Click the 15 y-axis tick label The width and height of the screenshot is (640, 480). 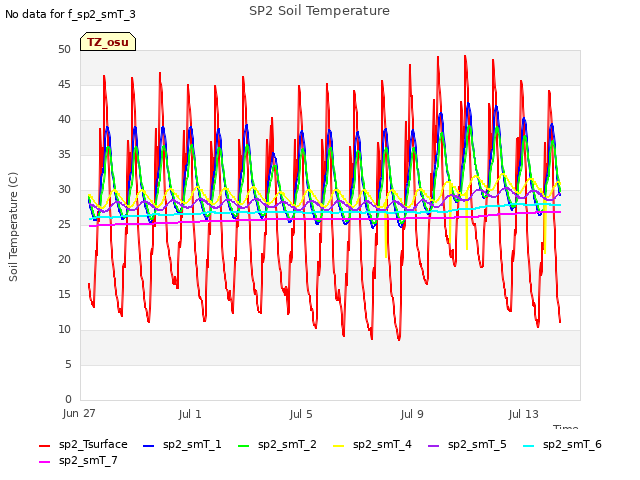(x=64, y=294)
